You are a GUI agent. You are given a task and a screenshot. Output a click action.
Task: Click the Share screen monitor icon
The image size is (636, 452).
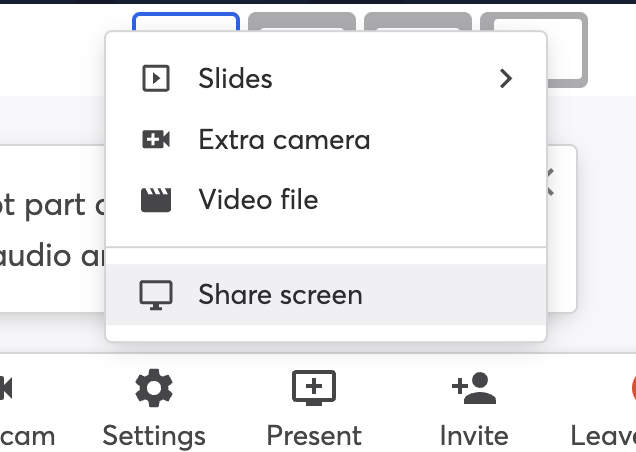[156, 295]
